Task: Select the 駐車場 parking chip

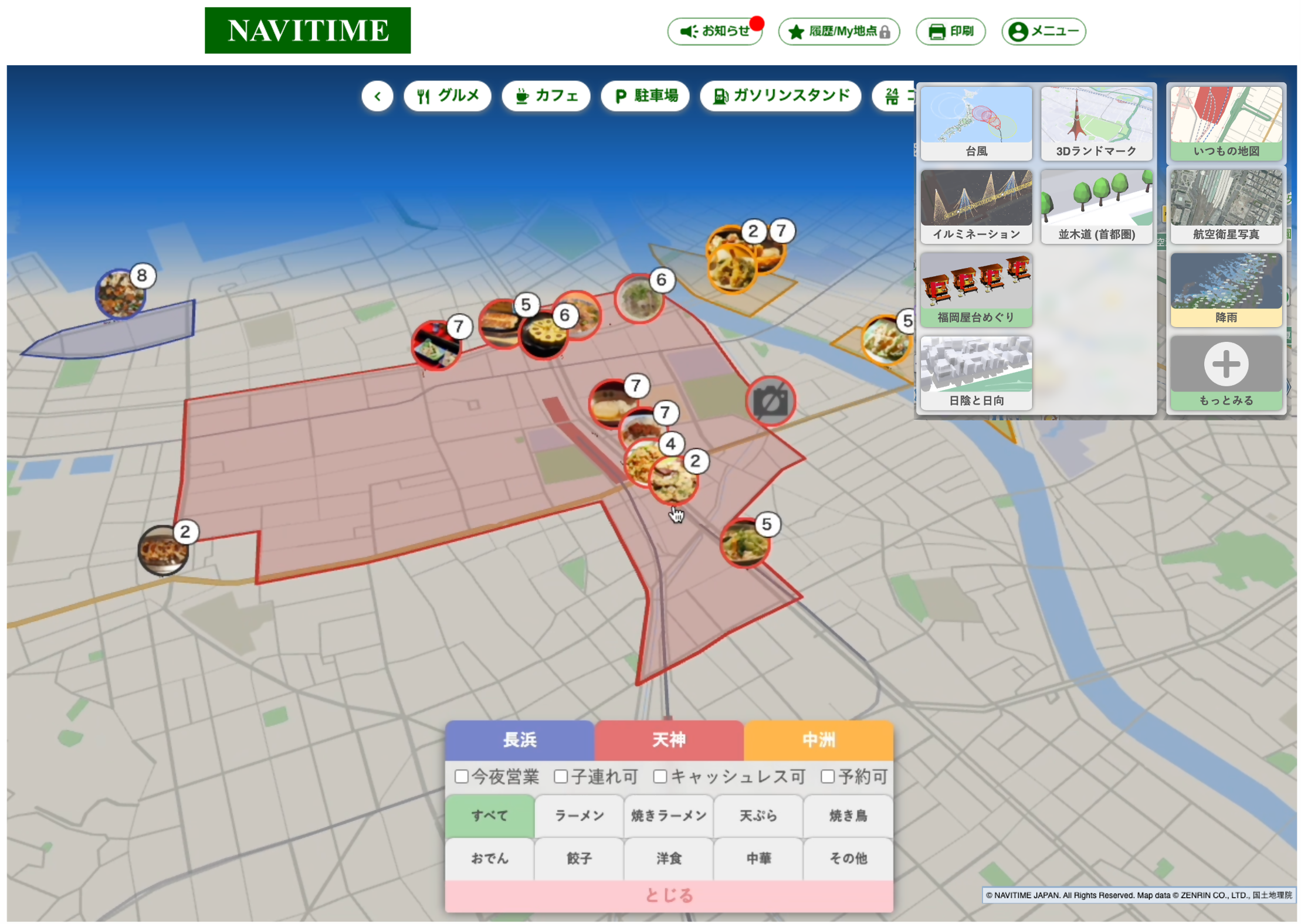Action: pyautogui.click(x=645, y=96)
